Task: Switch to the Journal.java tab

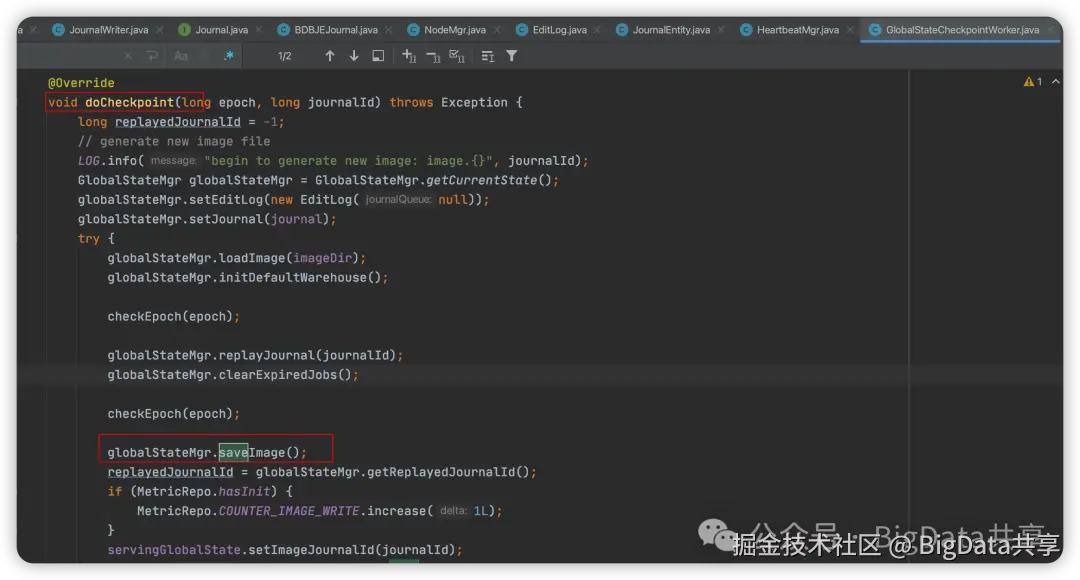Action: click(x=221, y=30)
